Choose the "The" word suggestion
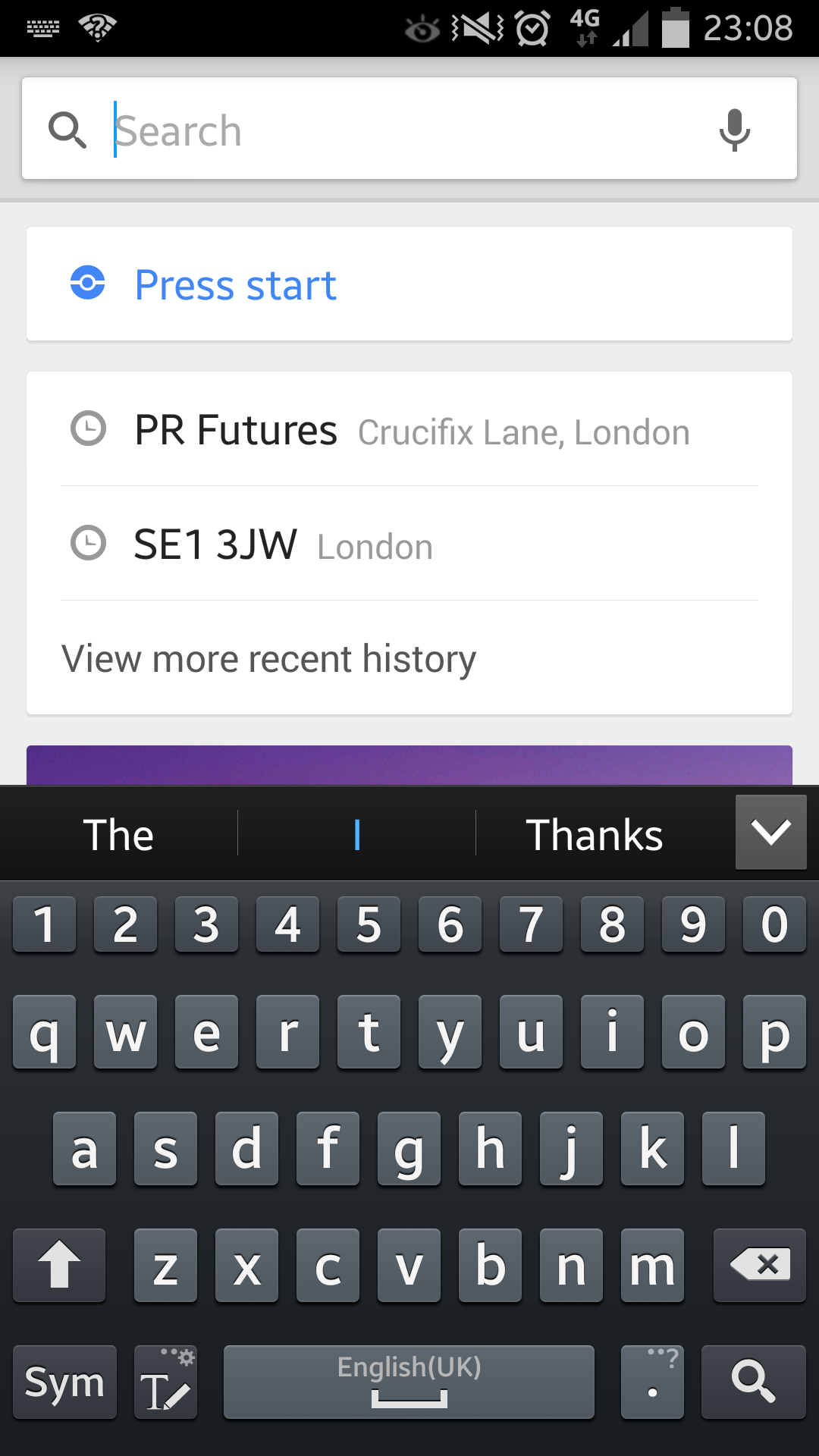Image resolution: width=819 pixels, height=1456 pixels. (118, 835)
